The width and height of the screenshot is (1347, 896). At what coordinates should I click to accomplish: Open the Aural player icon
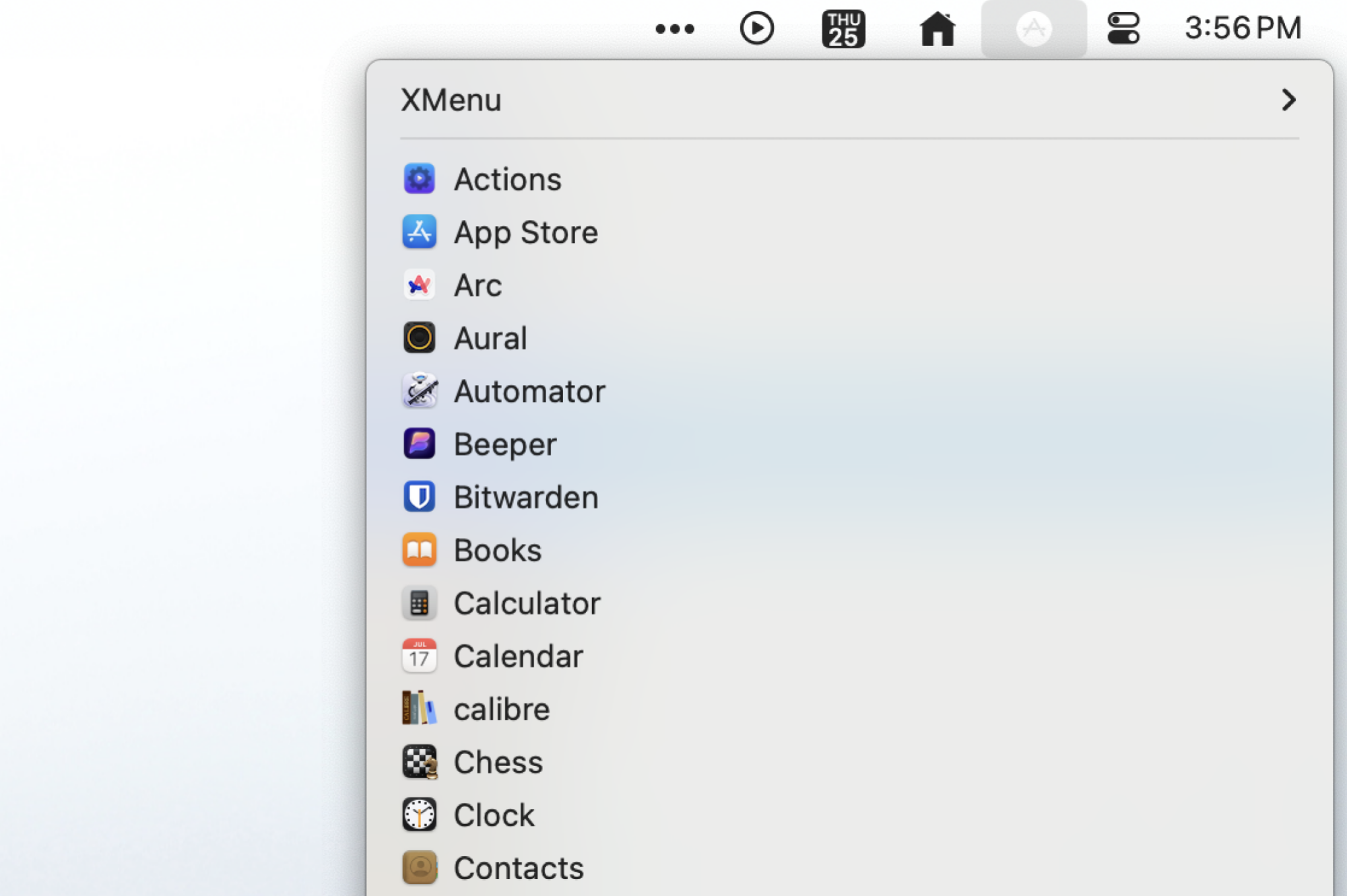pyautogui.click(x=419, y=338)
